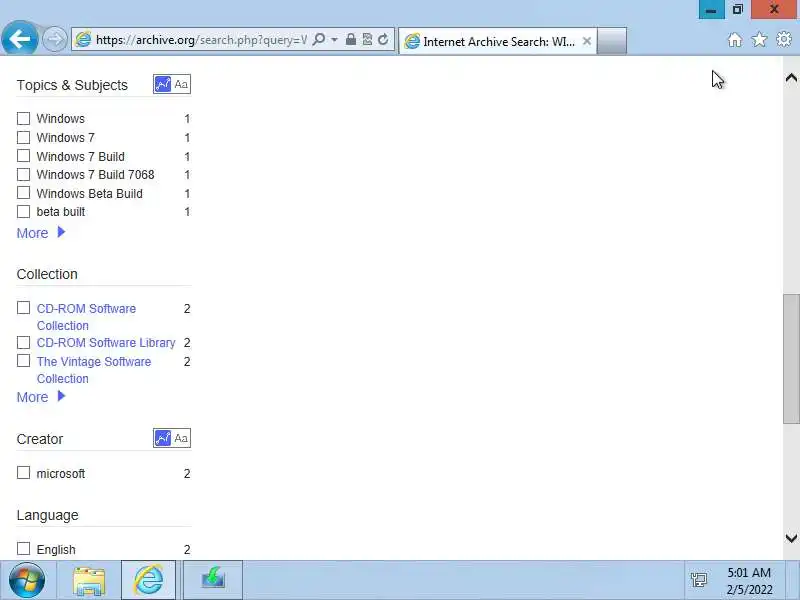Filter by microsoft creator checkbox
The height and width of the screenshot is (600, 800).
pos(23,473)
